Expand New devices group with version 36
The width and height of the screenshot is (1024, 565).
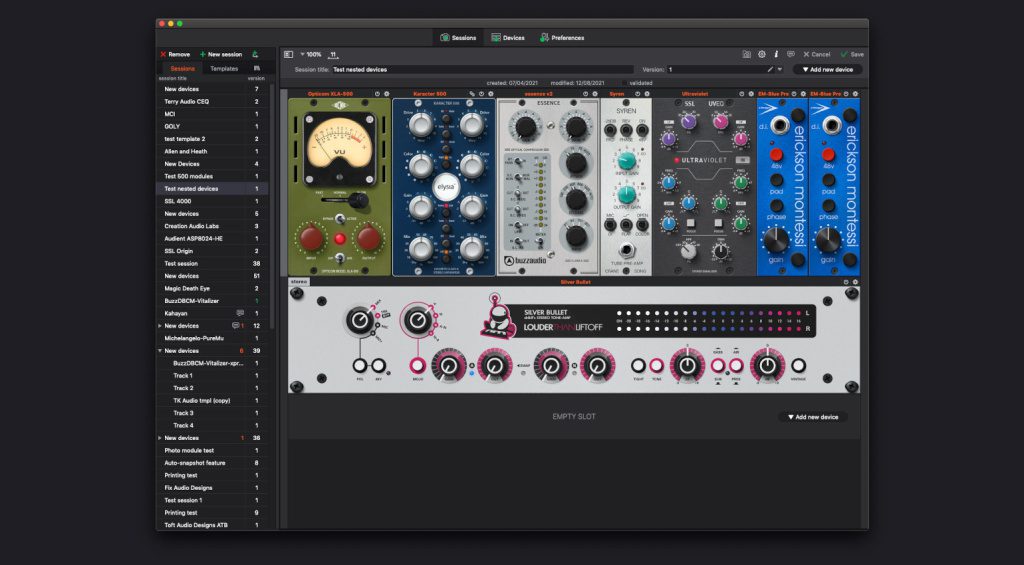point(160,438)
